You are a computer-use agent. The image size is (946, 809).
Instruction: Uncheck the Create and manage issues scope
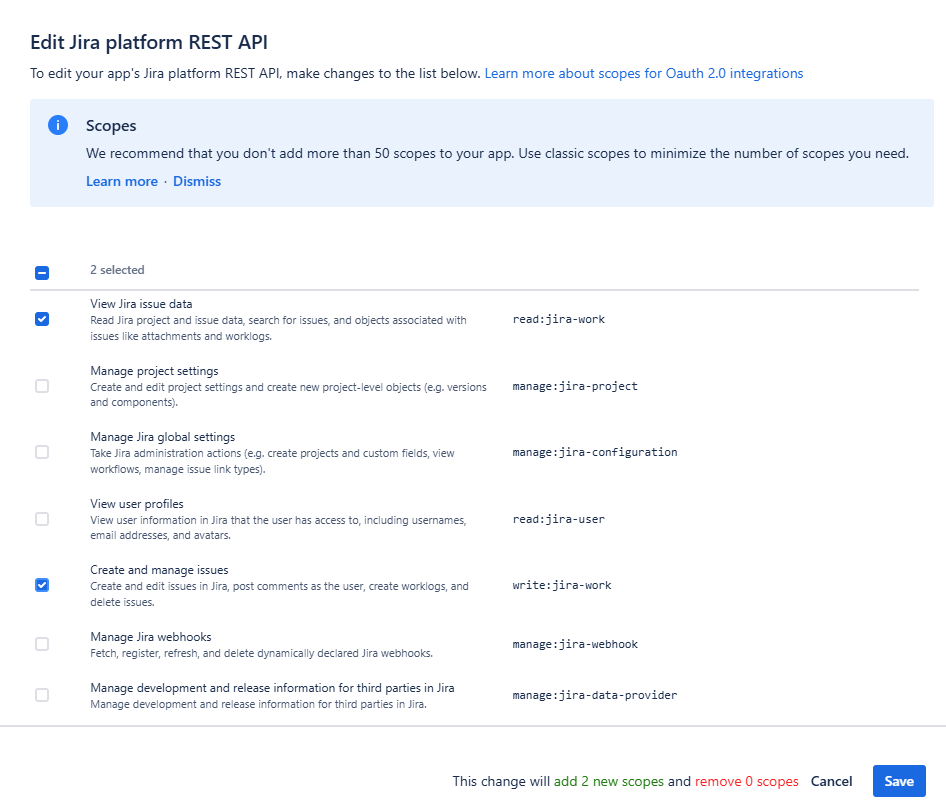tap(42, 584)
